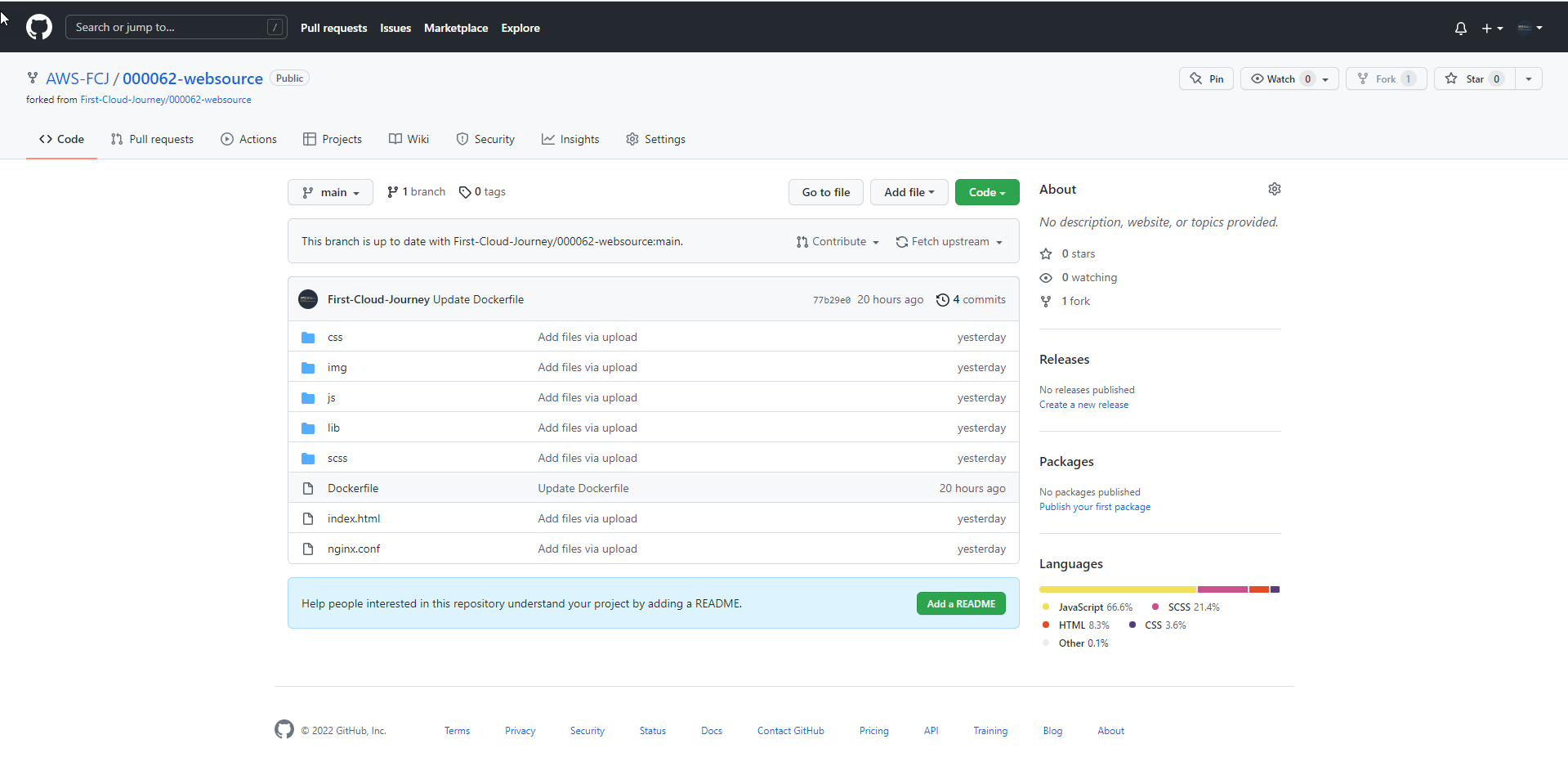Open Marketplace in the top navigation

click(x=456, y=28)
